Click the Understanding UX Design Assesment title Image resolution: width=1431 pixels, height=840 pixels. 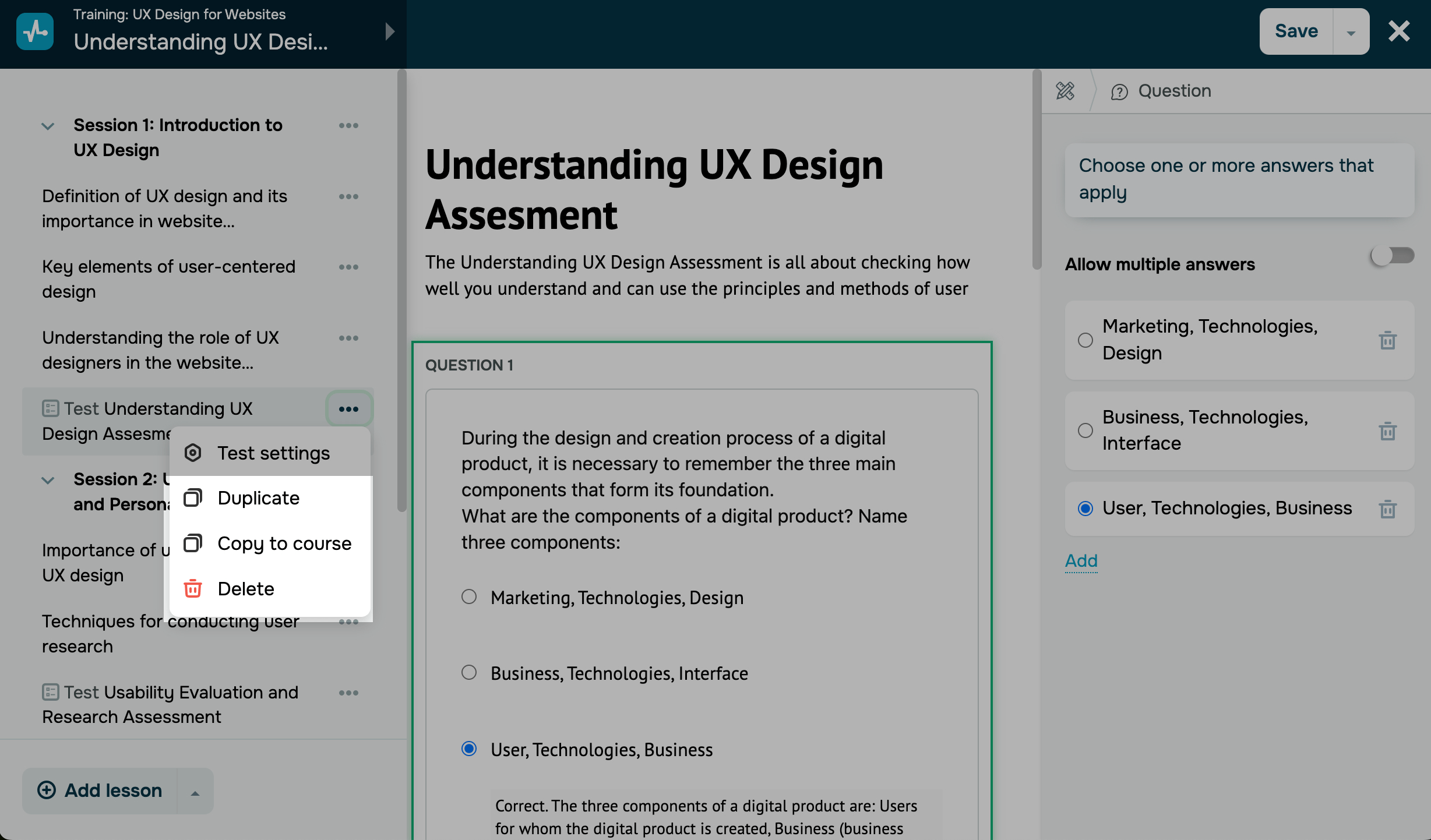click(654, 190)
